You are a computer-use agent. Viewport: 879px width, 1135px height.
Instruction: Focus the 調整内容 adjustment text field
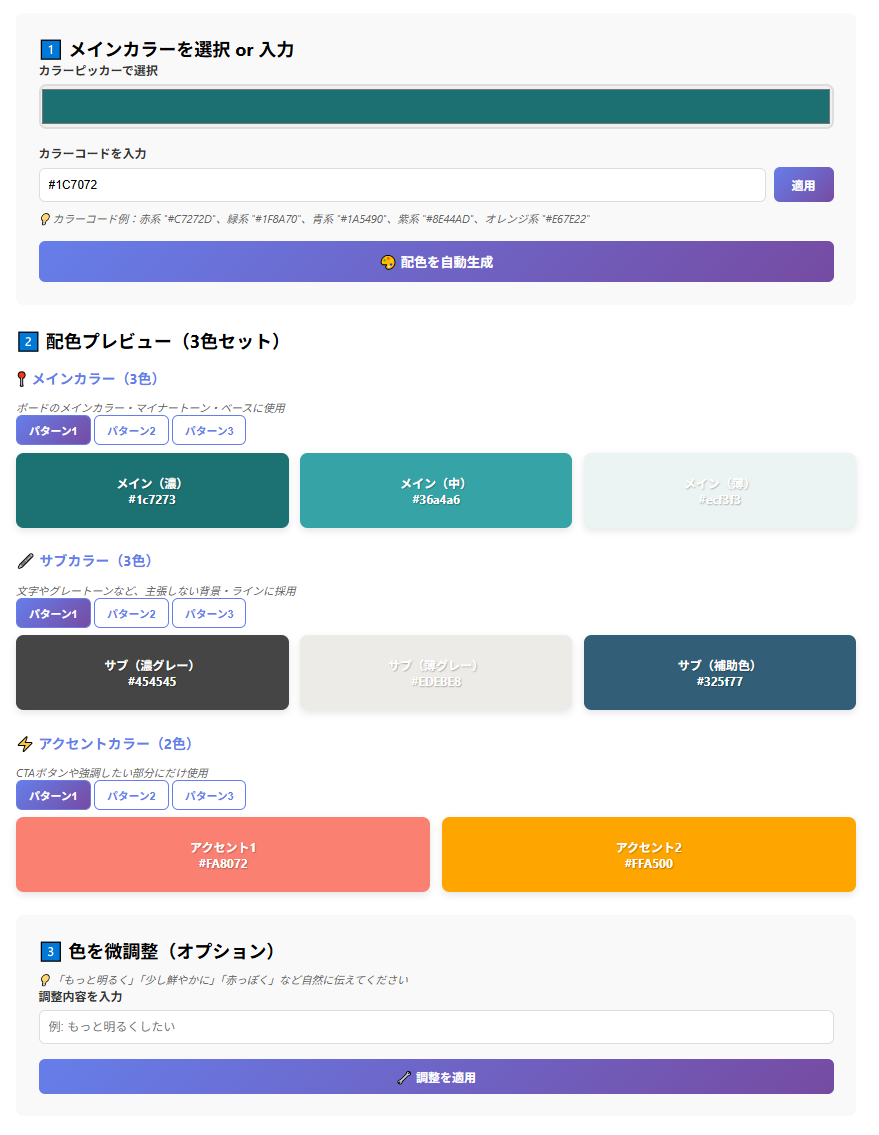pos(436,1027)
